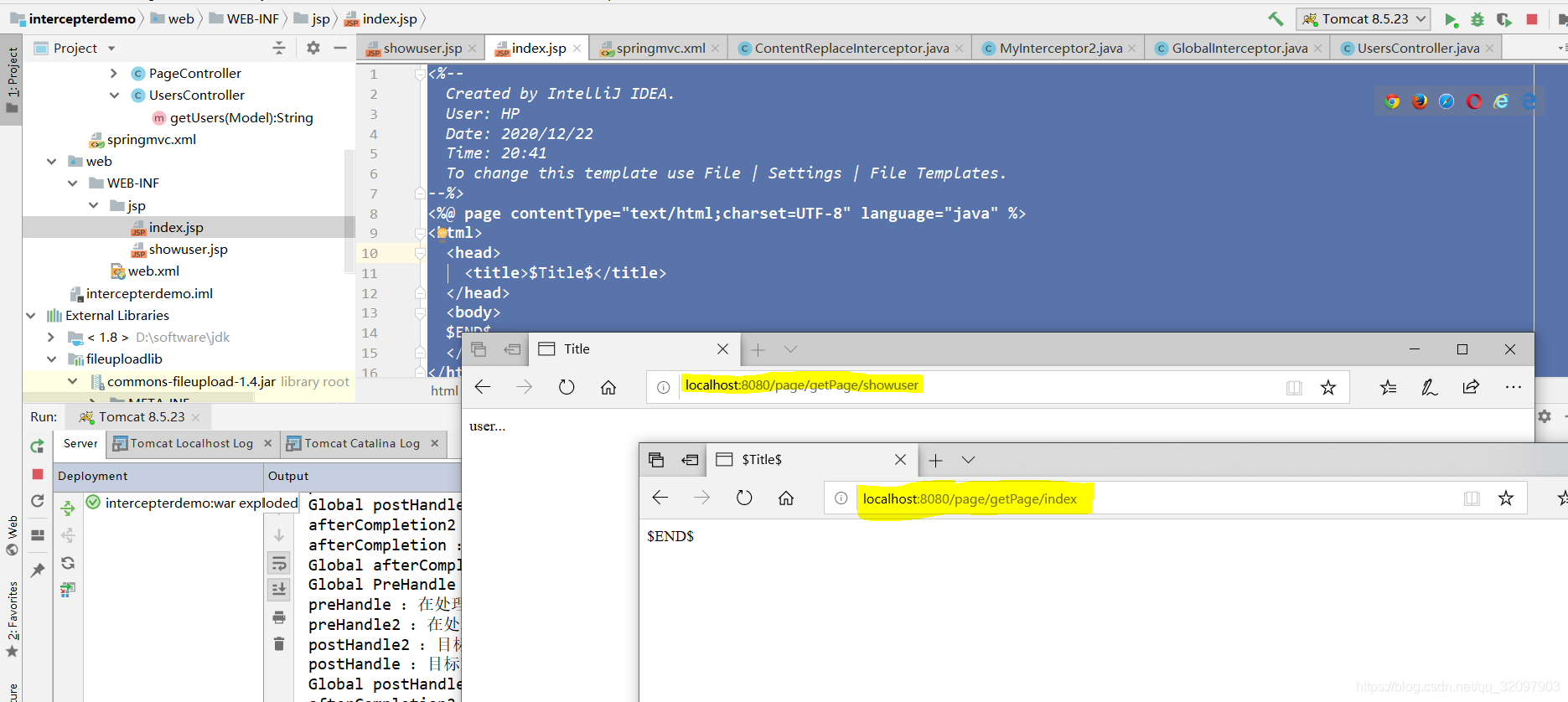Favorite the showuser page with star icon
Viewport: 1568px width, 702px height.
tap(1328, 387)
